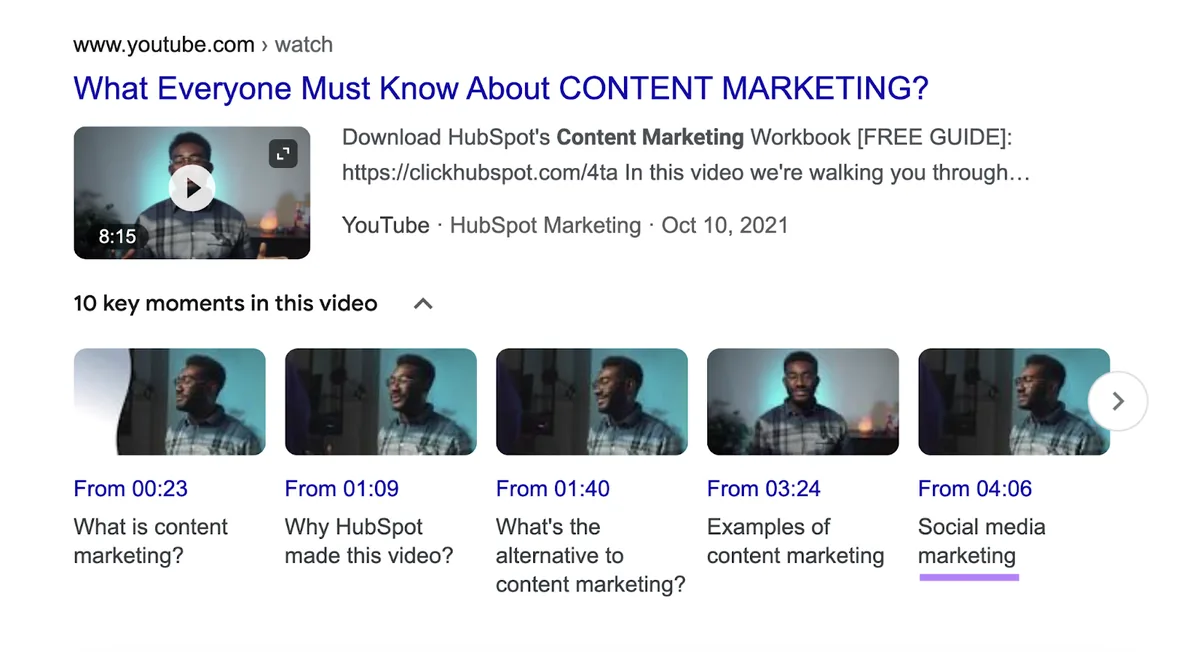
Task: Select the 'Why HubSpot made this video?' caption
Action: [x=369, y=541]
